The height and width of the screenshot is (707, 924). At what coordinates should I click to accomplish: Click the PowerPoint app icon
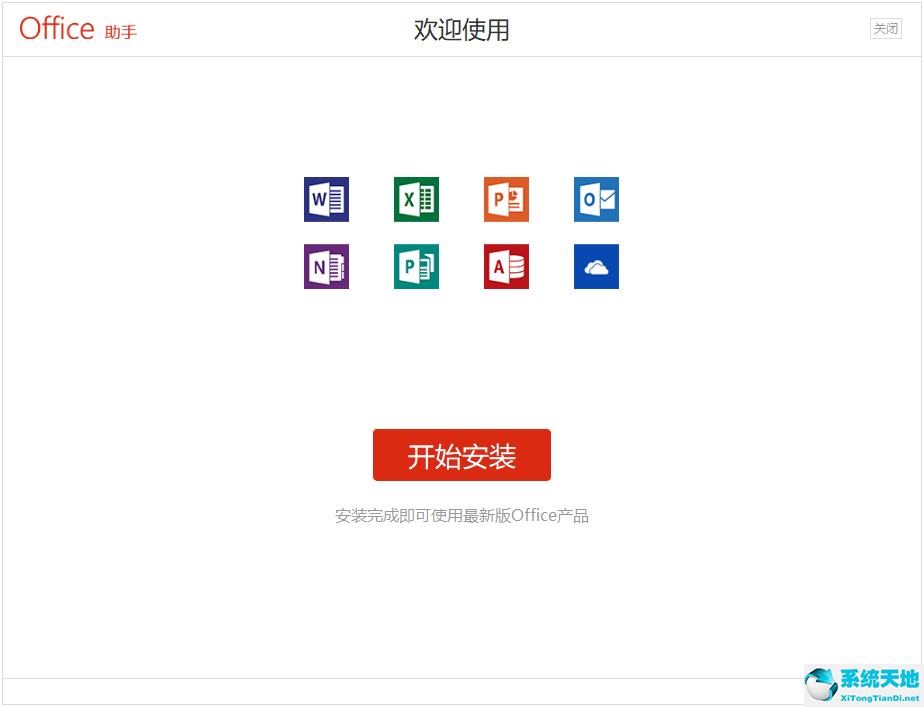tap(506, 199)
